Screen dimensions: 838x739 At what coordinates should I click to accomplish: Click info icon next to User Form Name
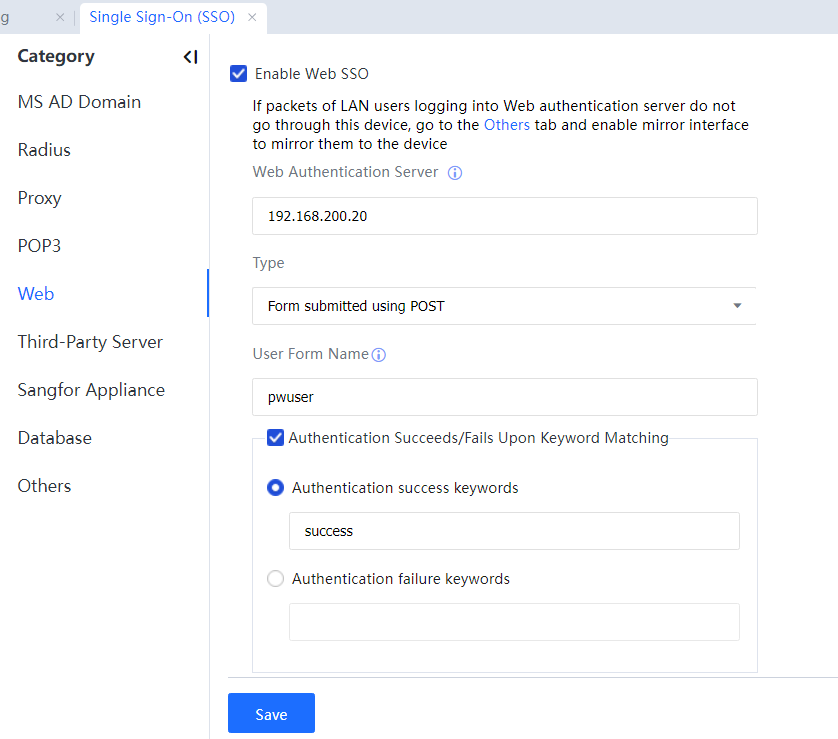[379, 355]
